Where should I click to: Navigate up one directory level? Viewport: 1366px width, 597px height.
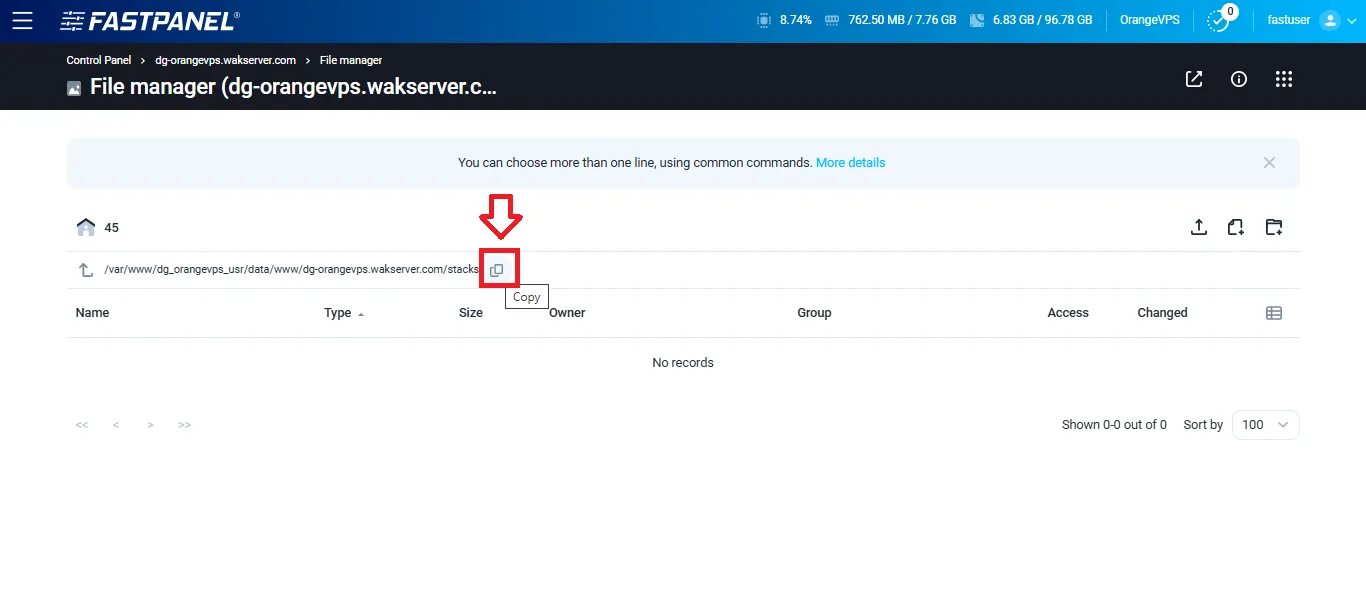[x=84, y=269]
